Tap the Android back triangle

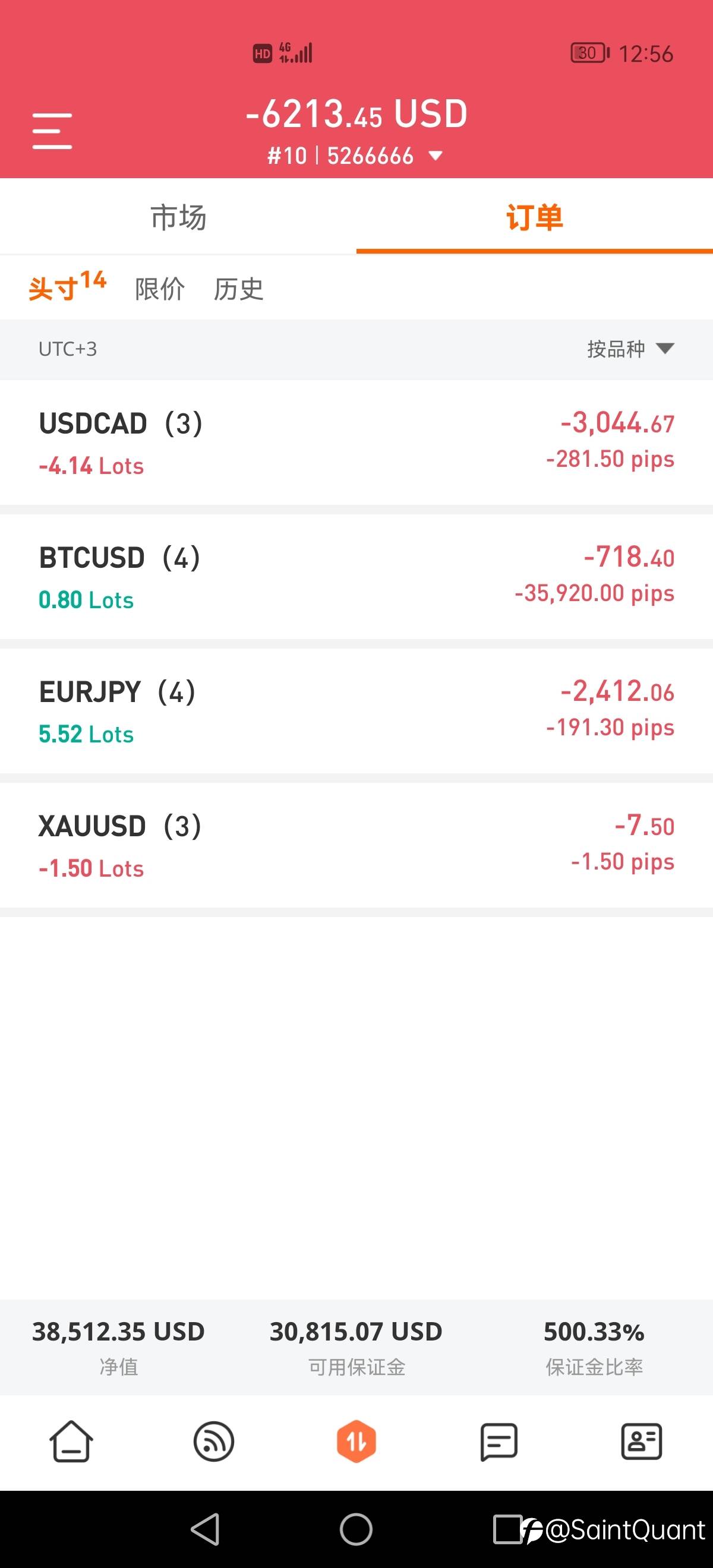tap(205, 1529)
